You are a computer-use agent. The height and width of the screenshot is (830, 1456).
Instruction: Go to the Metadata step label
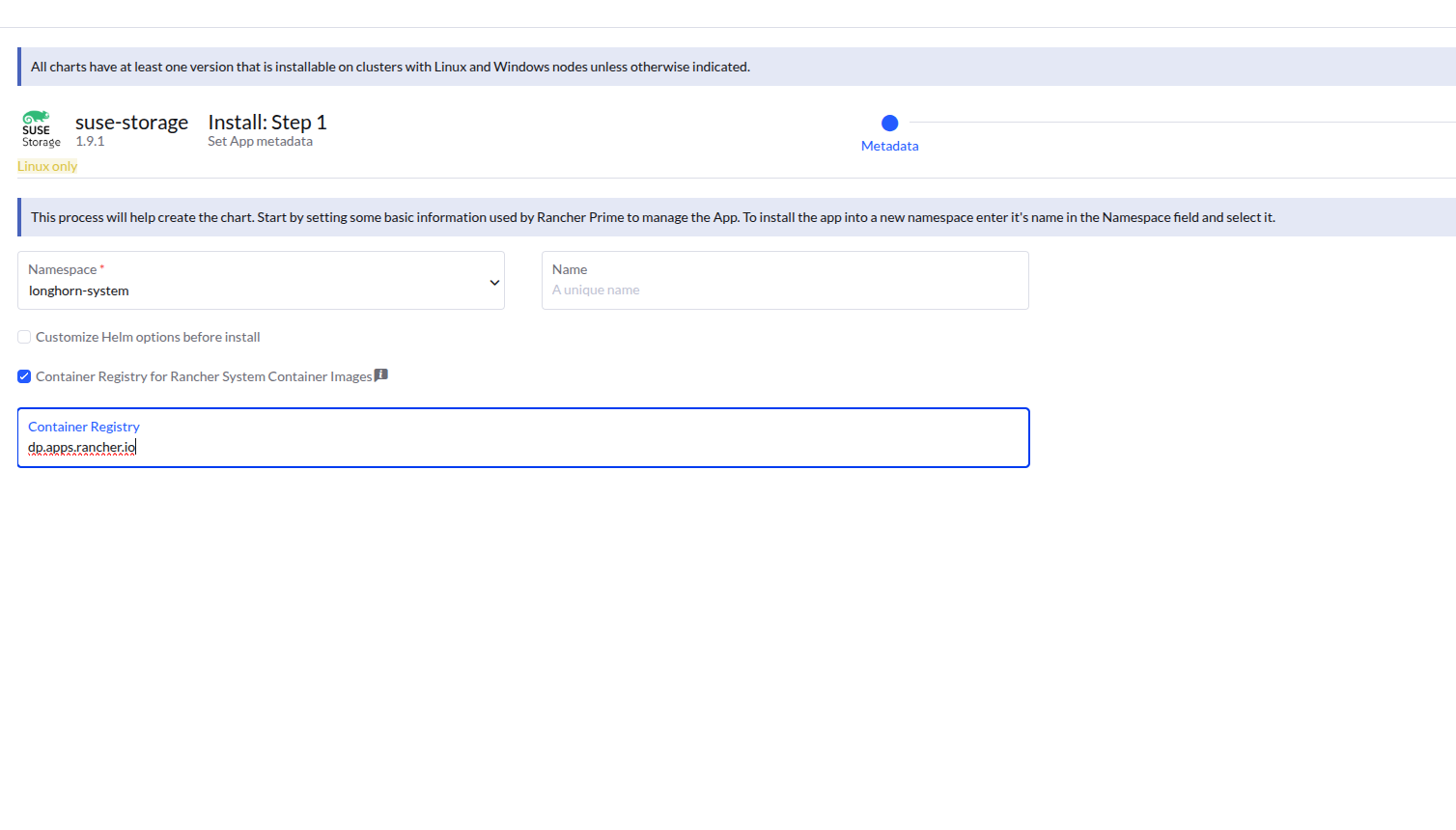(x=889, y=146)
